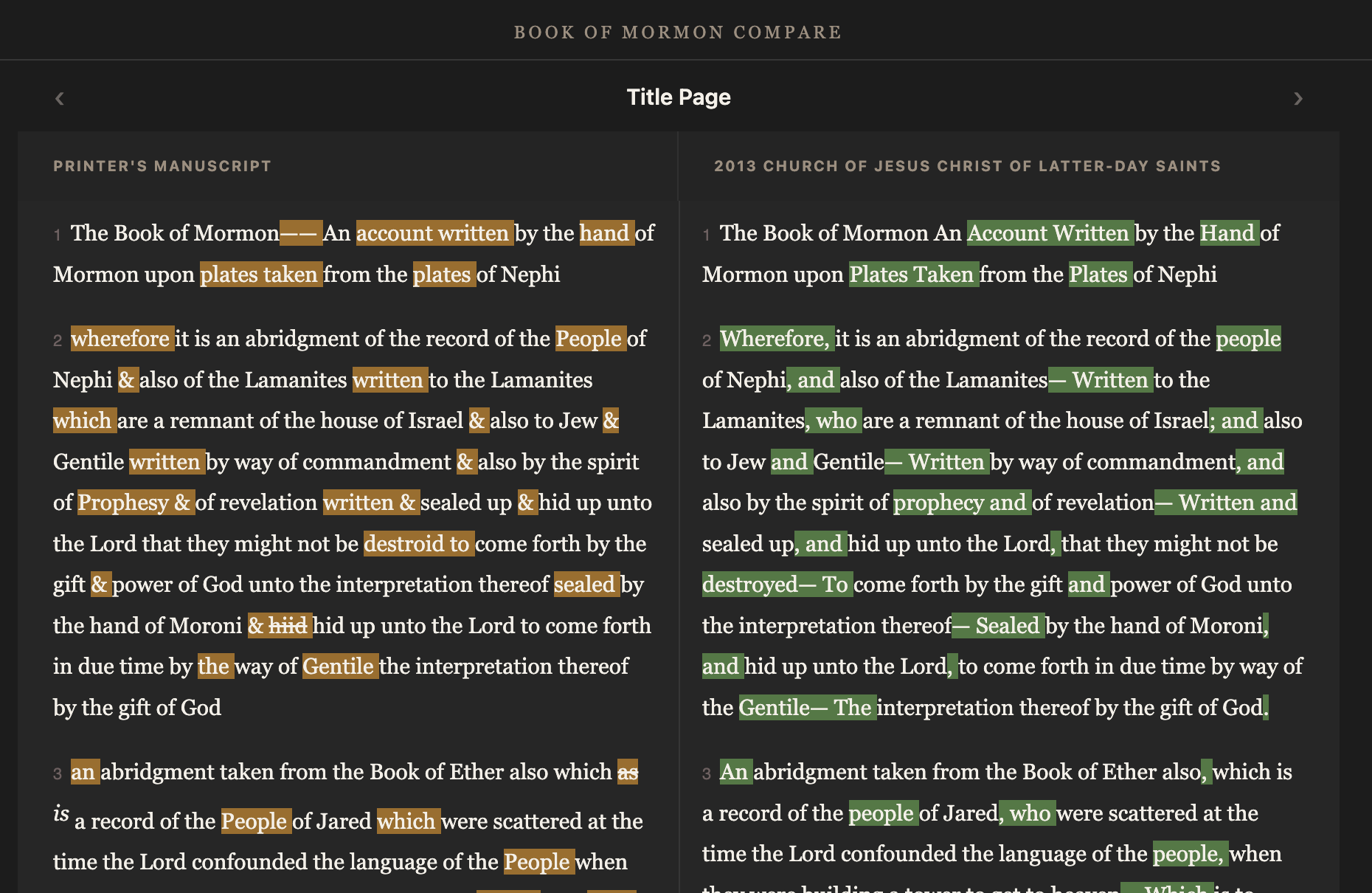Select the 2013 Church of Jesus Christ edition header
The image size is (1372, 893).
pyautogui.click(x=967, y=166)
